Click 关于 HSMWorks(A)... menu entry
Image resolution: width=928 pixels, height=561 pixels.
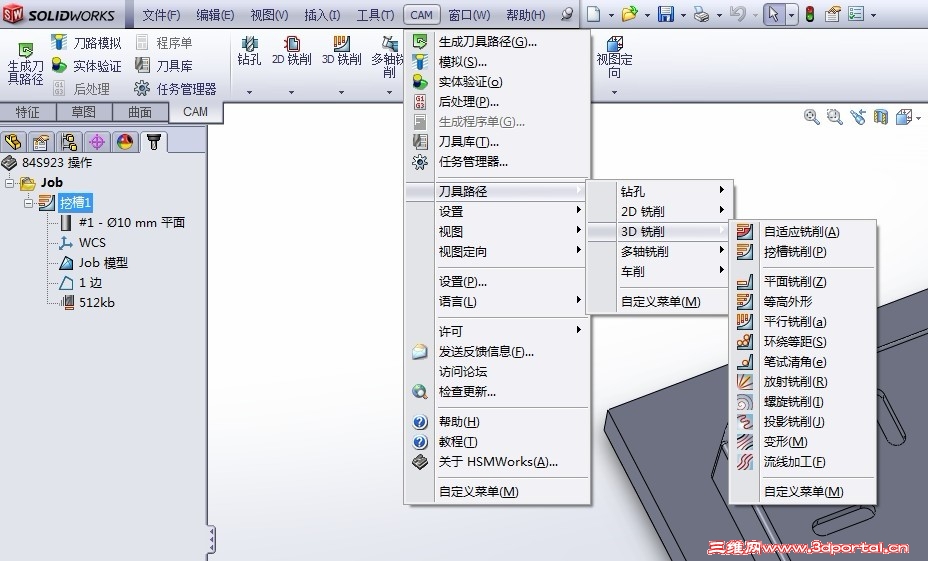497,462
